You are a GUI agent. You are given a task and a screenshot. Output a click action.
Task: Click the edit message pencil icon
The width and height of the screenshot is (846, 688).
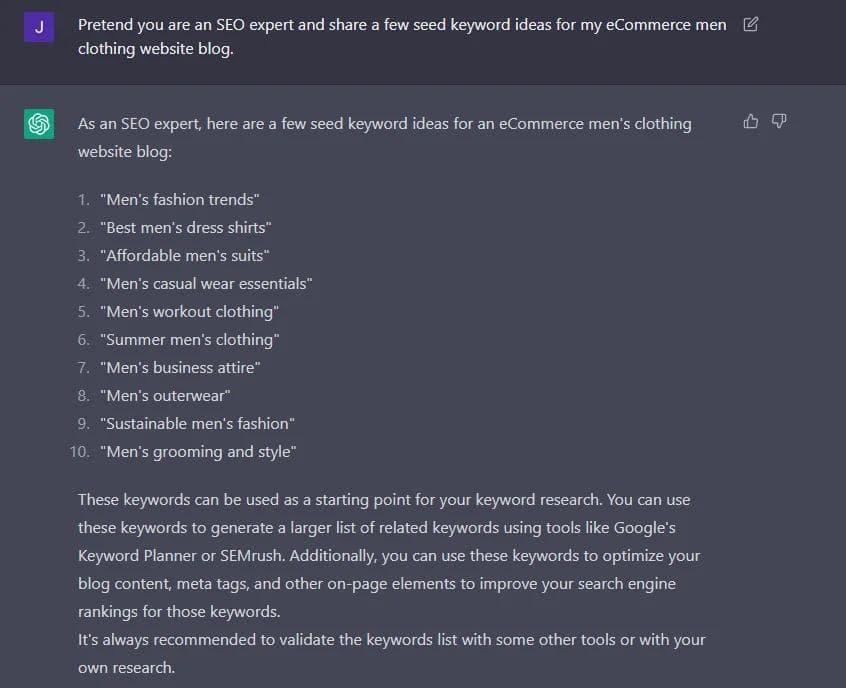point(751,24)
